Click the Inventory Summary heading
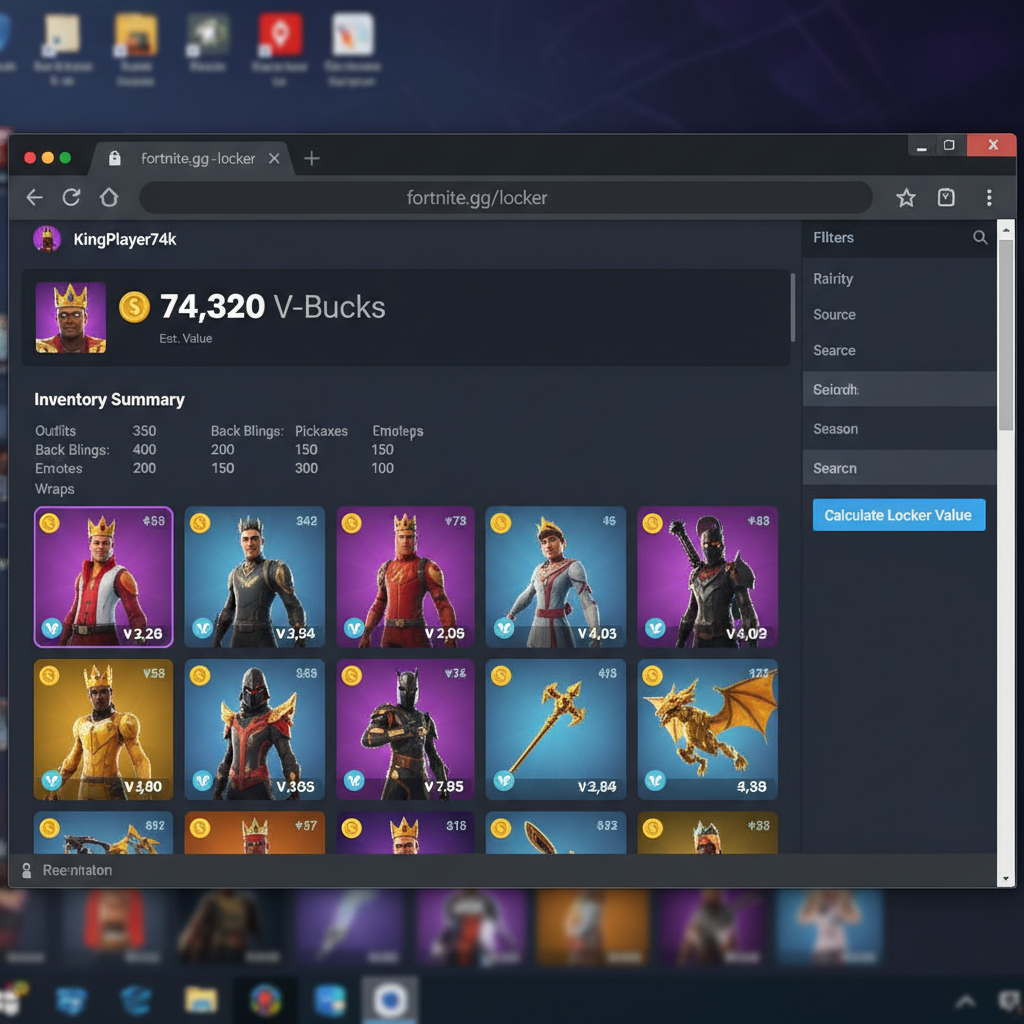 coord(110,400)
